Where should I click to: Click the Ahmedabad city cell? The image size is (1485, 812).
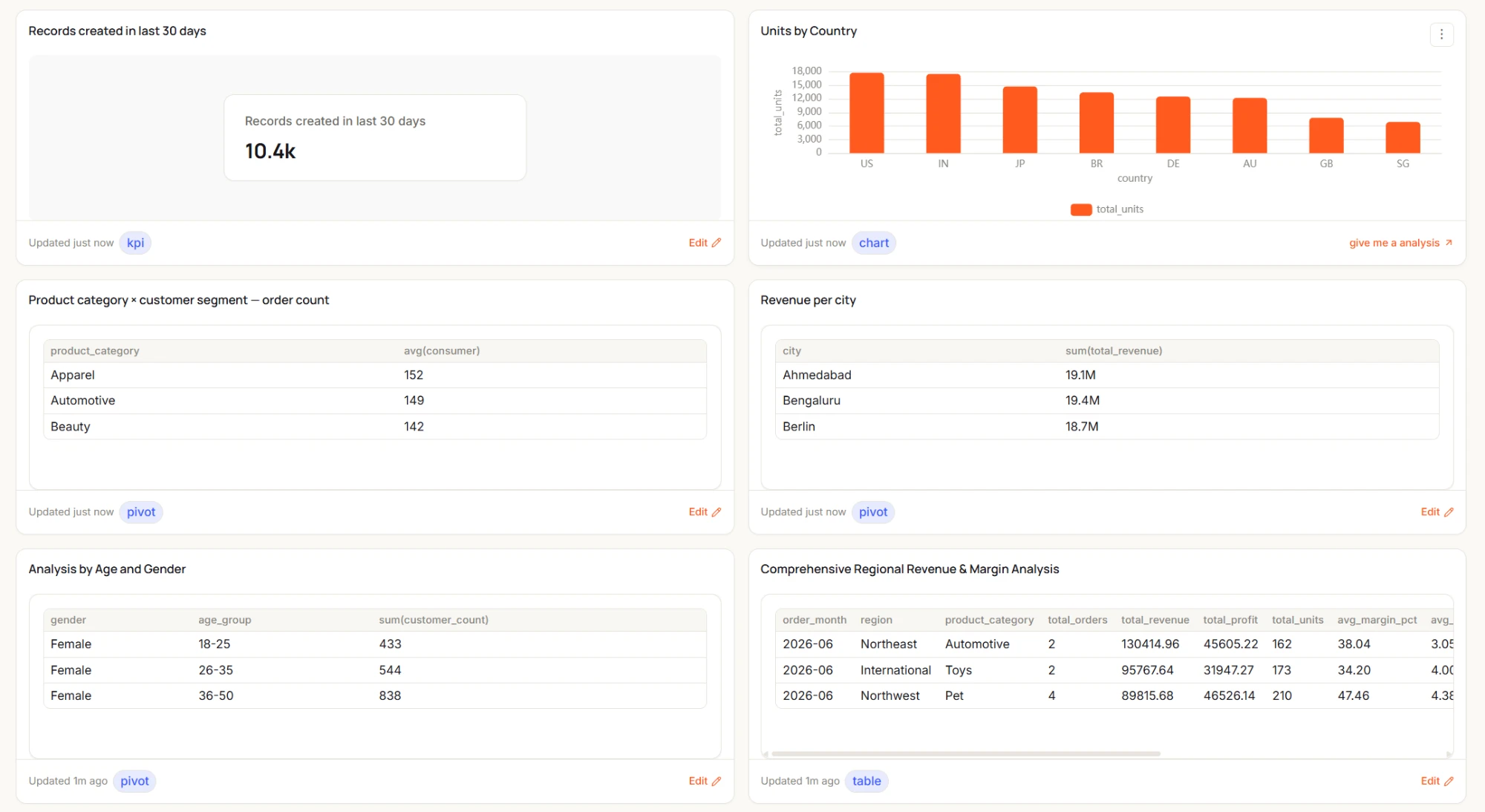click(x=817, y=375)
